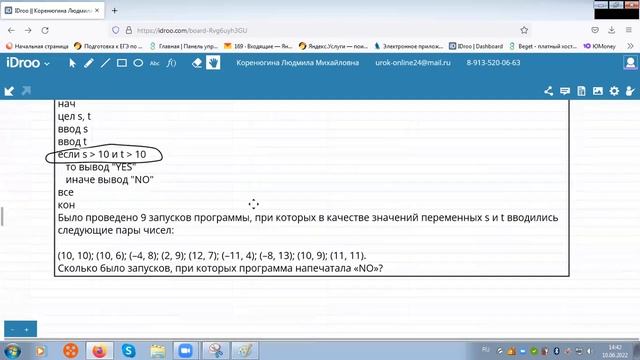Open iDroo board settings gear
Viewport: 640px width, 360px height.
pos(614,91)
